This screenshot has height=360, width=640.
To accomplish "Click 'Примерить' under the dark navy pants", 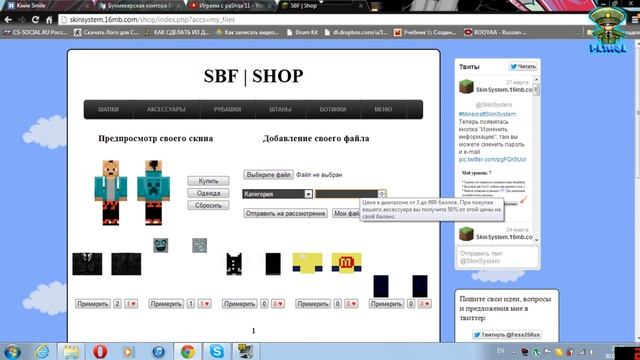I will pos(386,304).
